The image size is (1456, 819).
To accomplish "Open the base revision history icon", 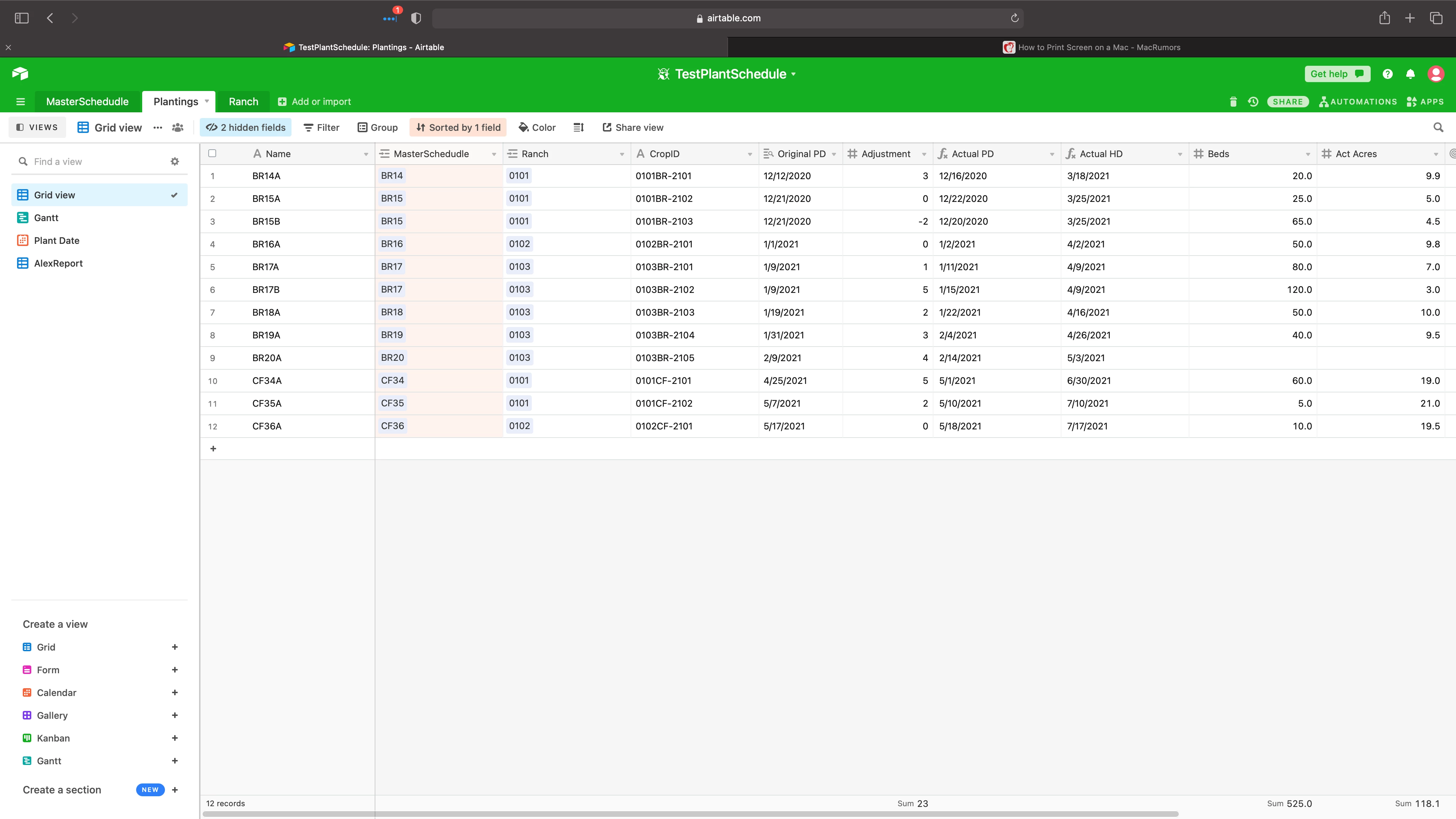I will pos(1253,102).
